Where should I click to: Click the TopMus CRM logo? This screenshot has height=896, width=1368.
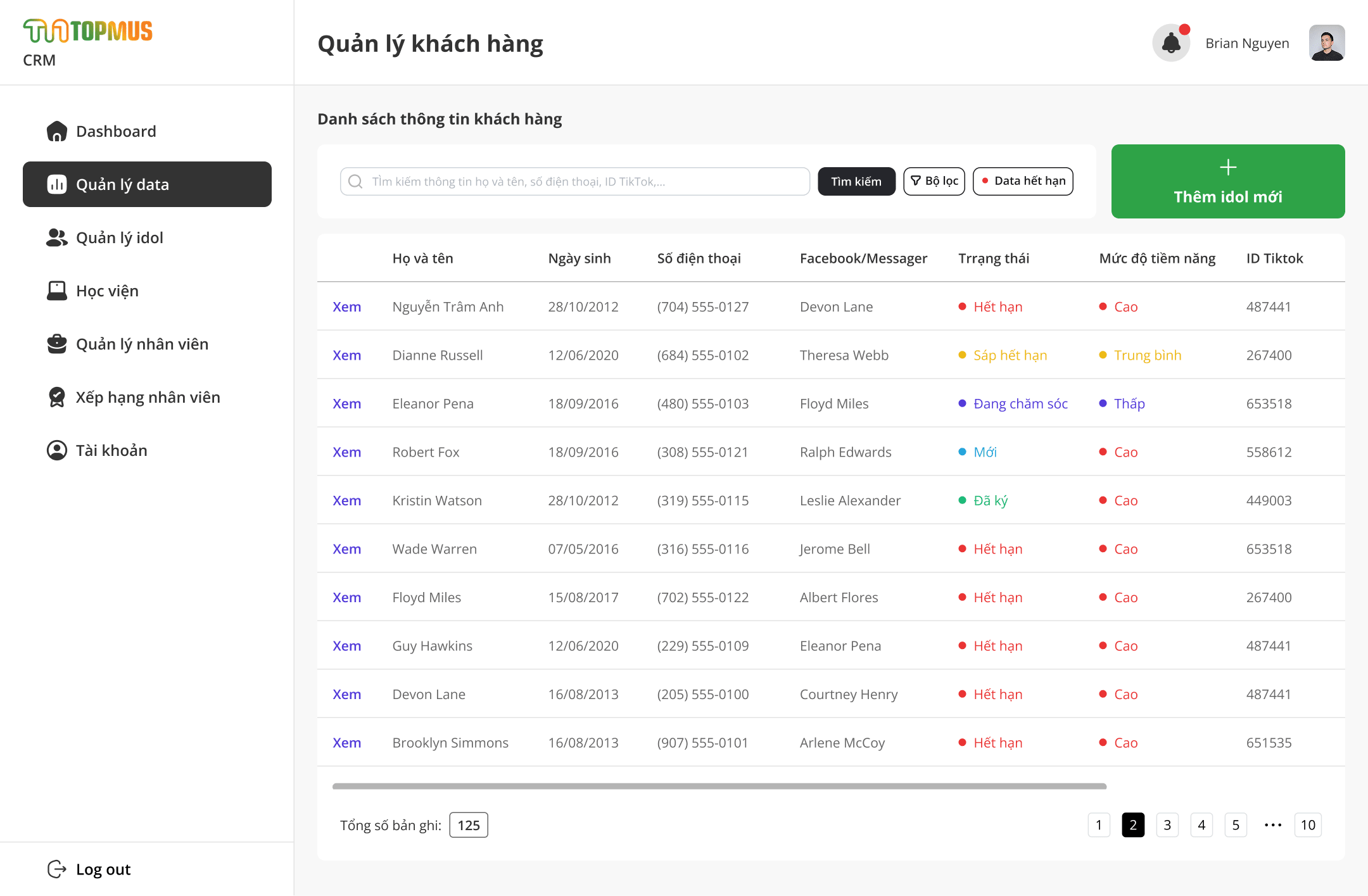[88, 32]
